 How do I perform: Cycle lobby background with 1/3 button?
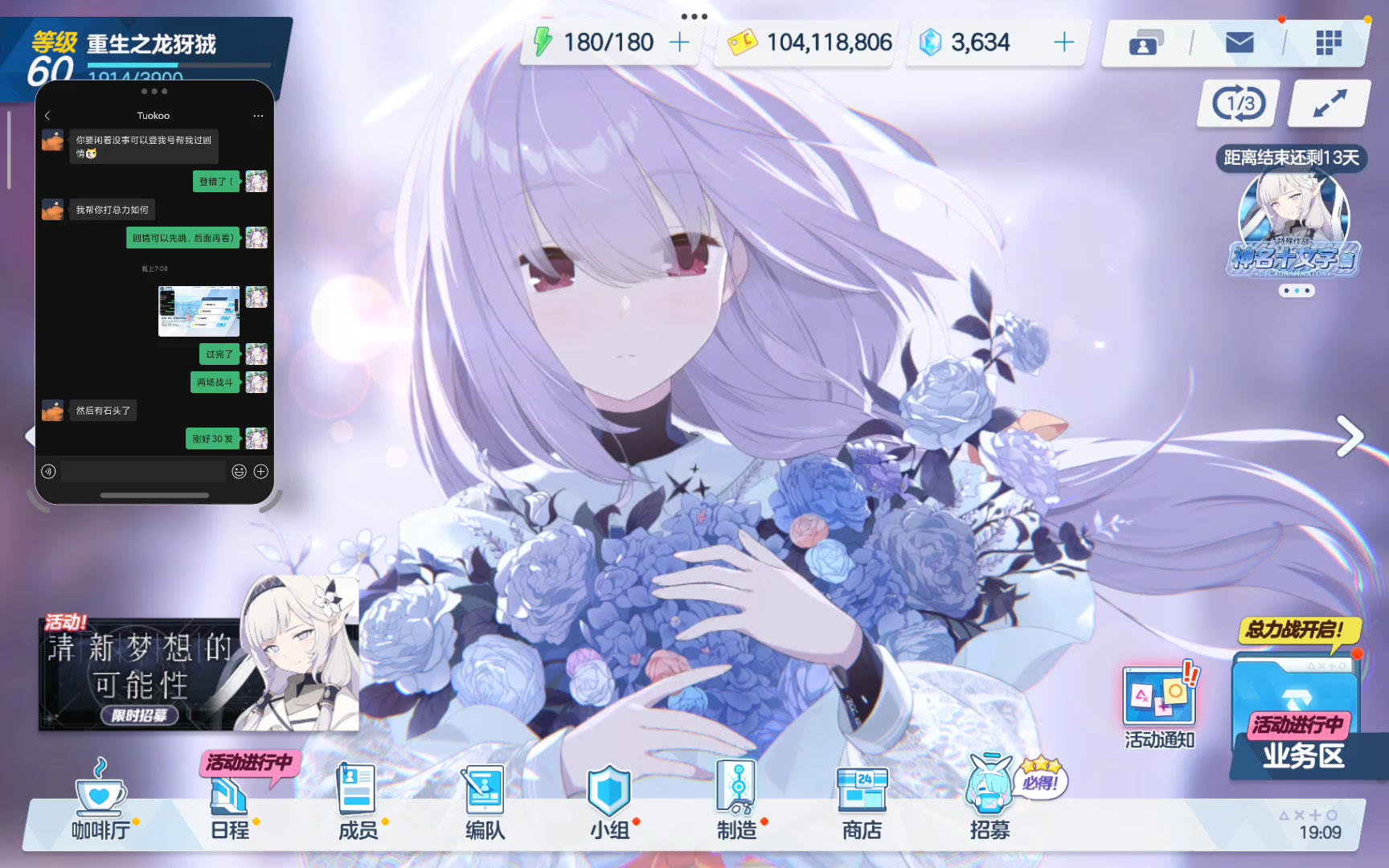coord(1239,104)
